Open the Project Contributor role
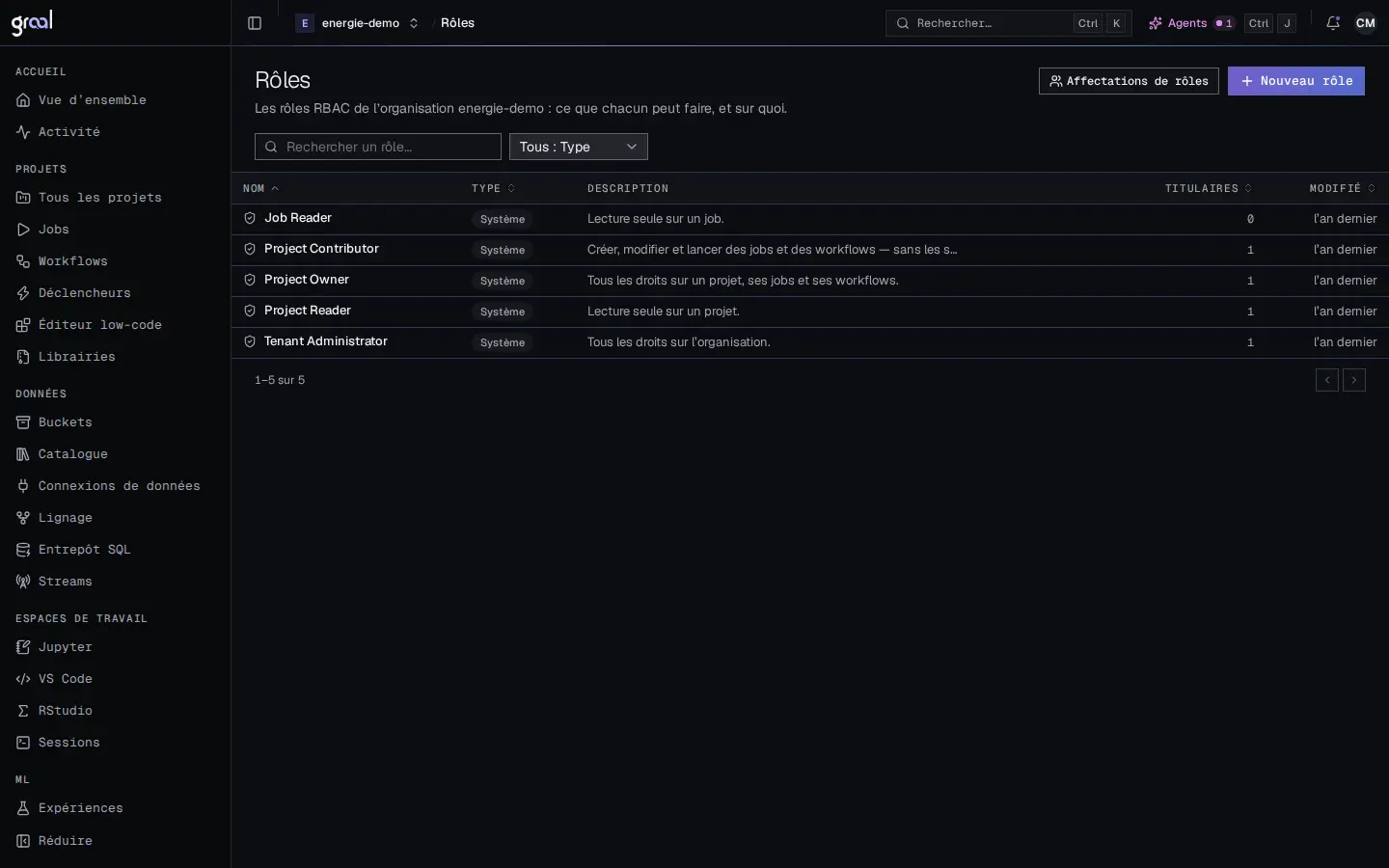Screen dimensions: 1389x868 tap(321, 249)
